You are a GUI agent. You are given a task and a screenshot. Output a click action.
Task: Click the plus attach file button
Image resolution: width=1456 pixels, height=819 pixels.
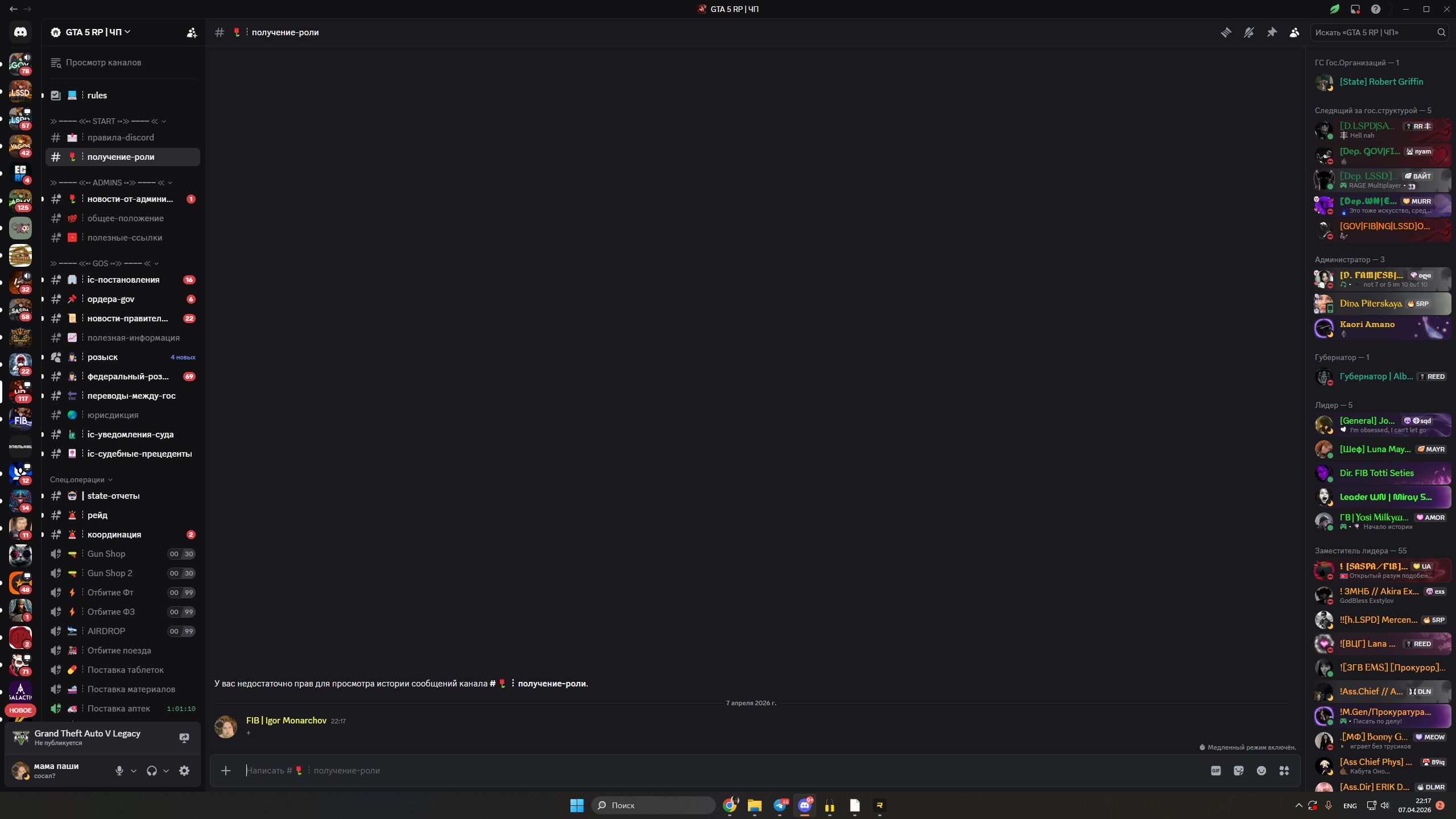point(226,771)
